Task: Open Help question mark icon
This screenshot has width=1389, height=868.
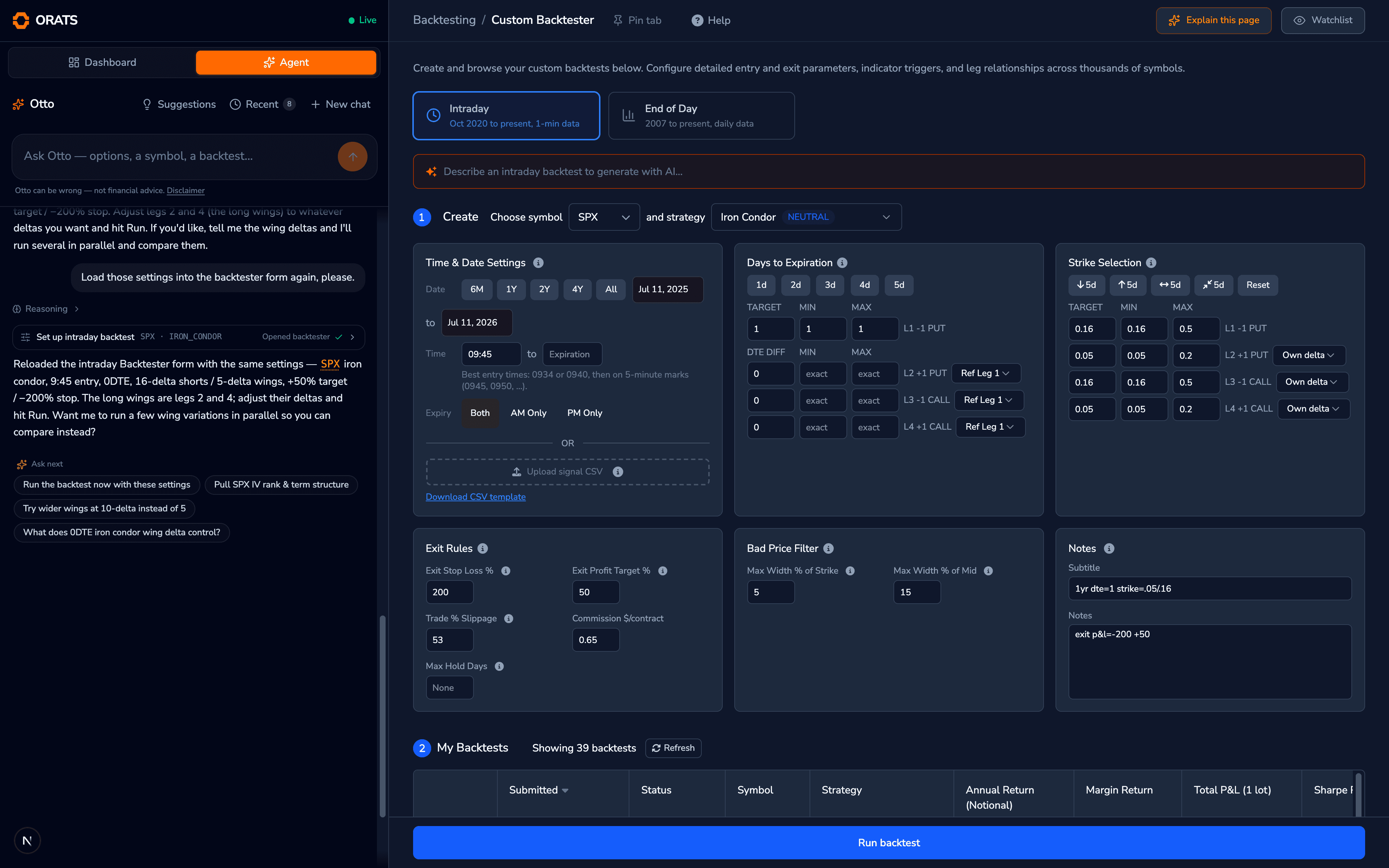Action: [697, 20]
